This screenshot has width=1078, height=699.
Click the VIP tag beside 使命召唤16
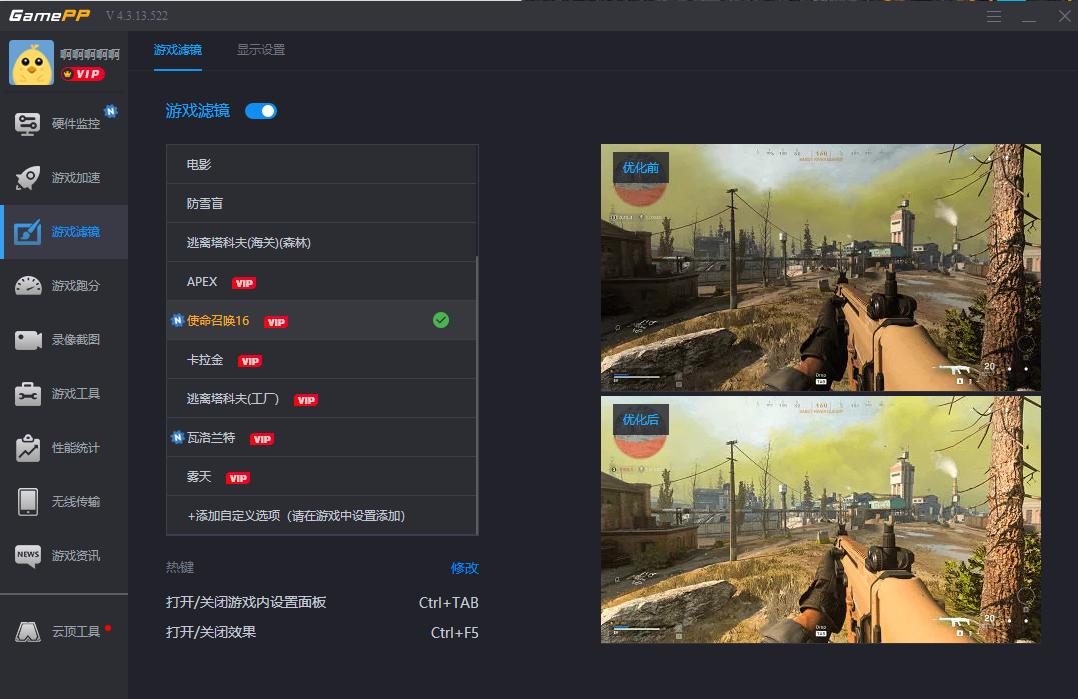tap(276, 322)
